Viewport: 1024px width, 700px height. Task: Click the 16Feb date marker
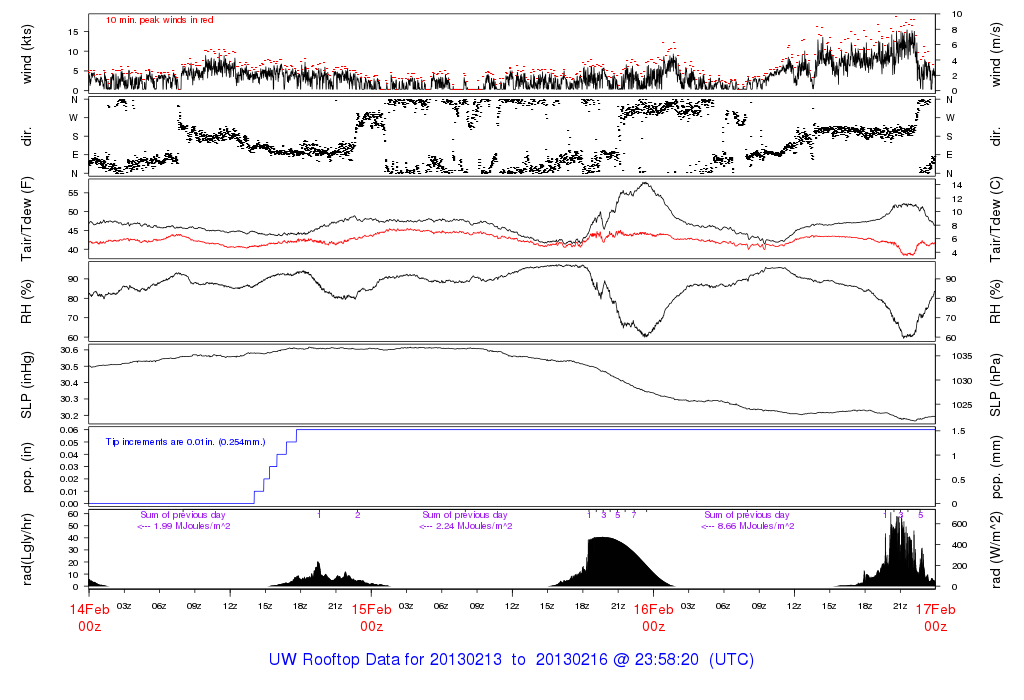[653, 610]
